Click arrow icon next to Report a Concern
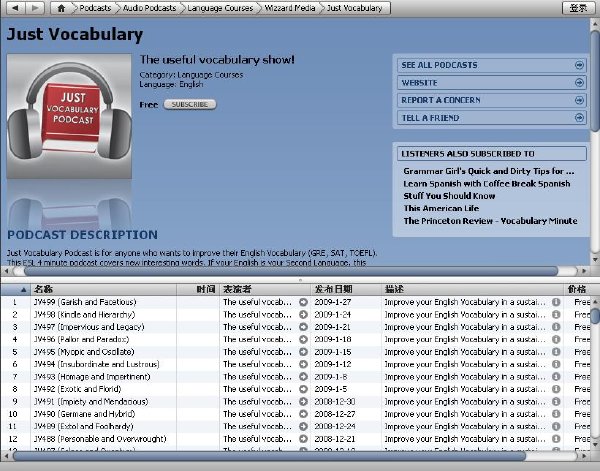Screen dimensions: 600x471 pyautogui.click(x=579, y=100)
